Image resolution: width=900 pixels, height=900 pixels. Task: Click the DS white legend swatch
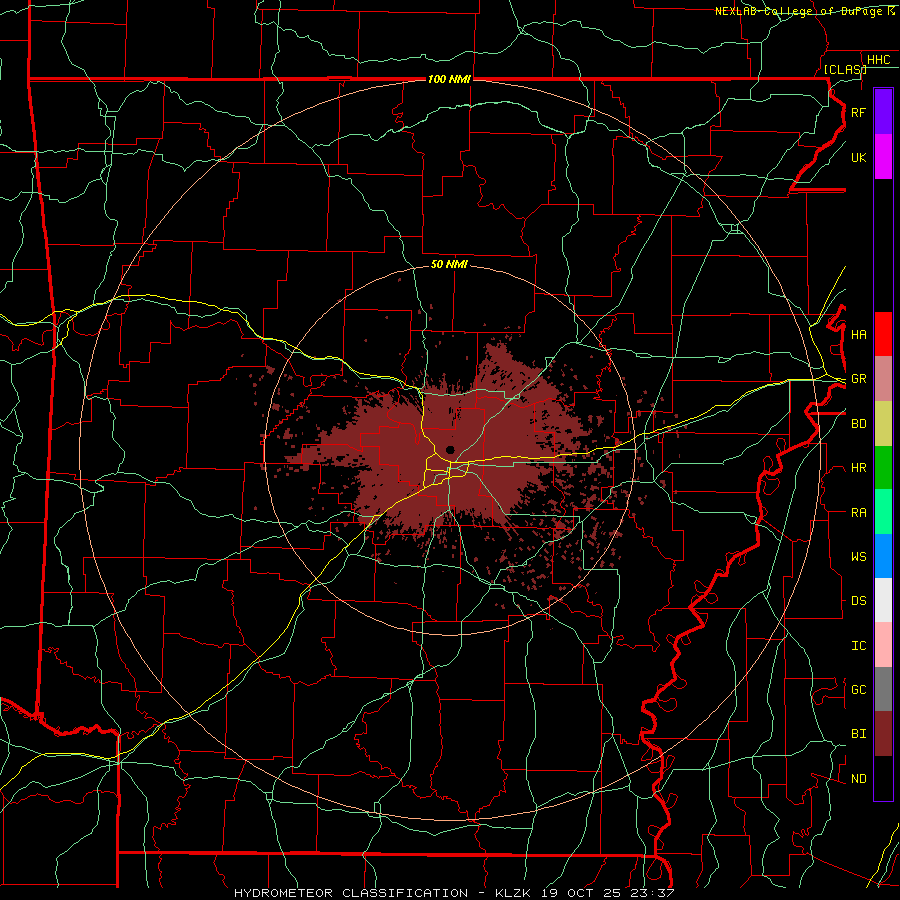(883, 600)
